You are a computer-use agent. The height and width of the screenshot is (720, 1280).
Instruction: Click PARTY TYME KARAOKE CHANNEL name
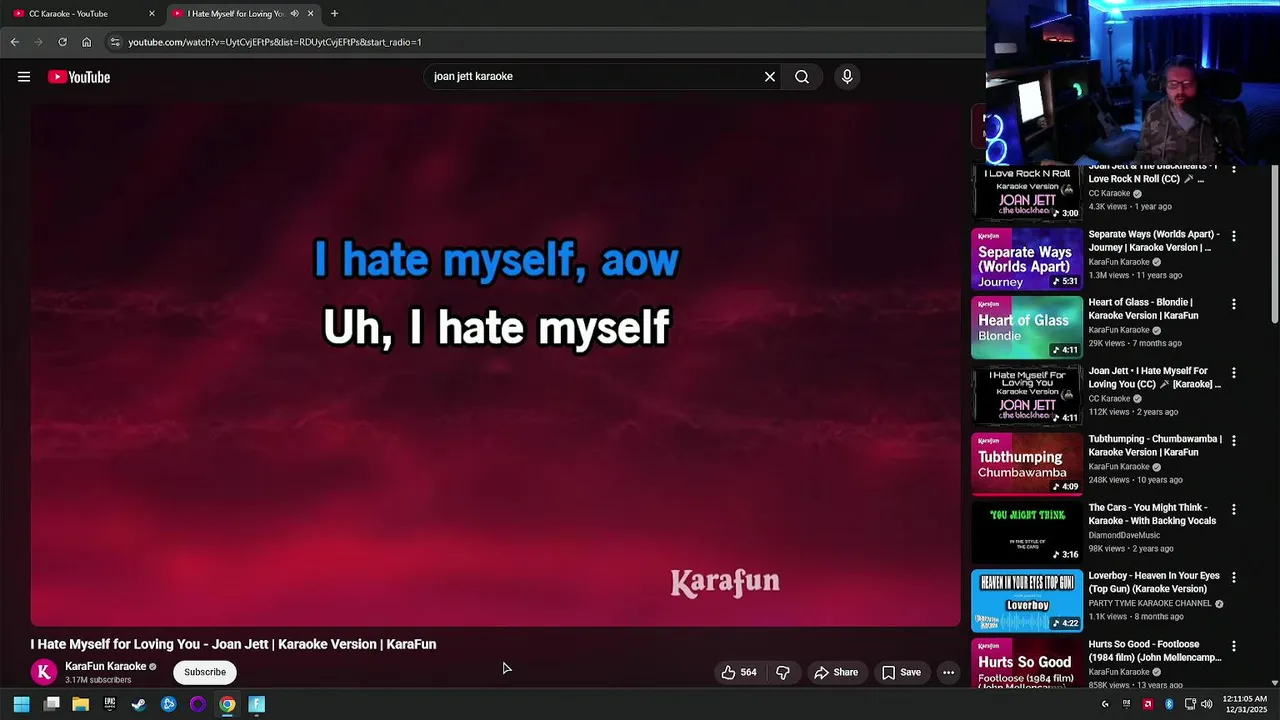pyautogui.click(x=1149, y=603)
